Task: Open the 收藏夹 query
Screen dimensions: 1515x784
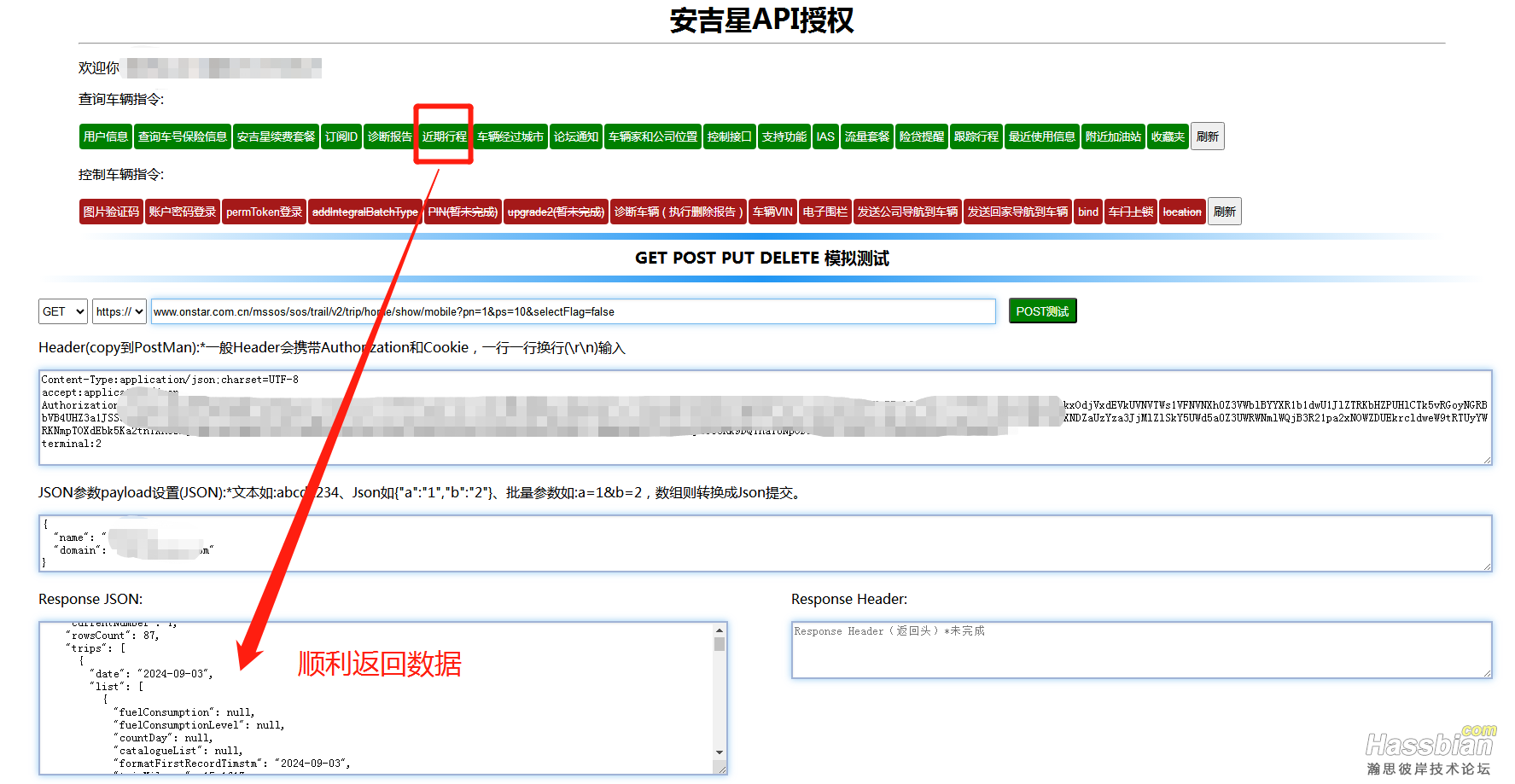Action: 1168,136
